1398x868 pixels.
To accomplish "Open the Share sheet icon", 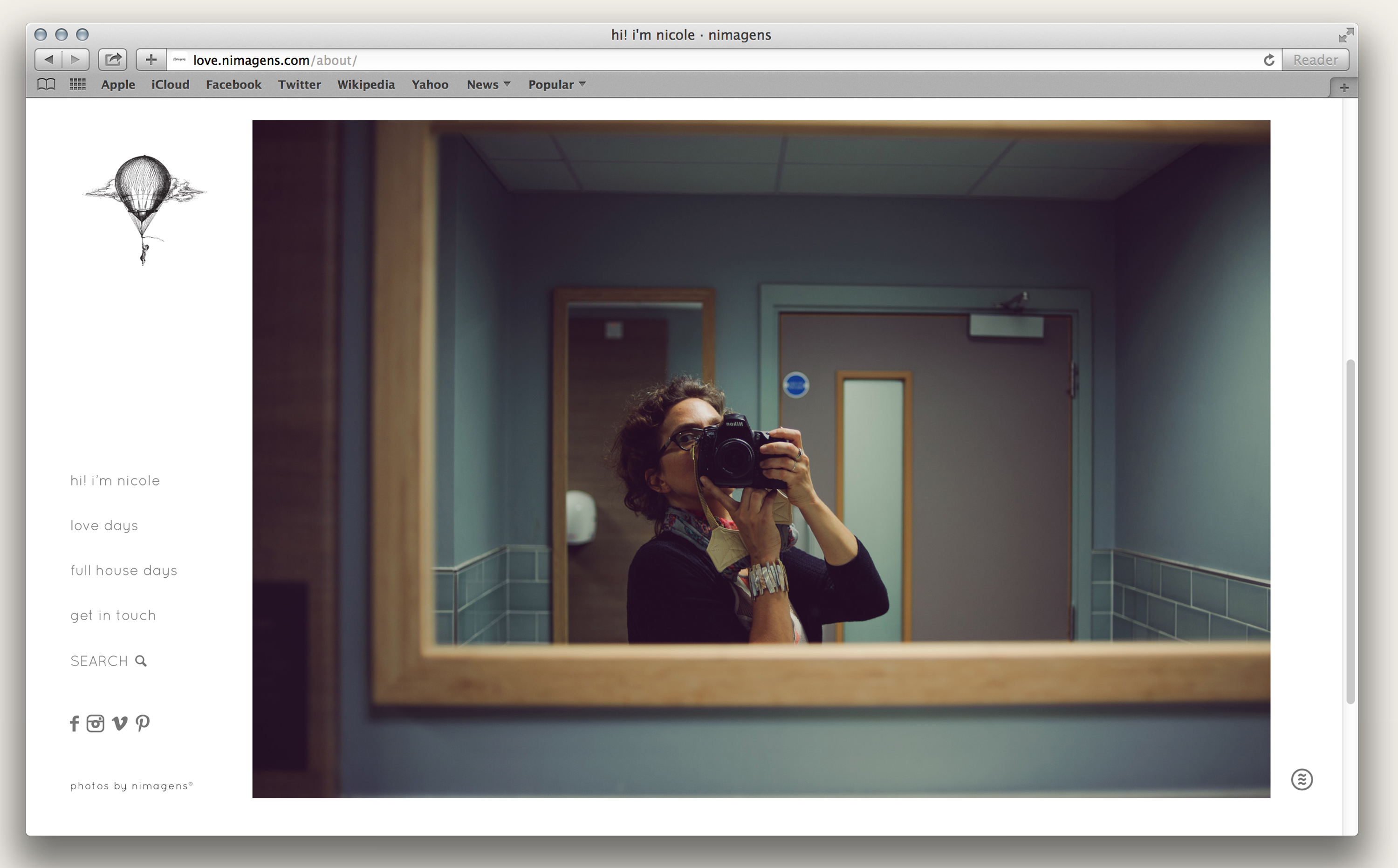I will 112,60.
